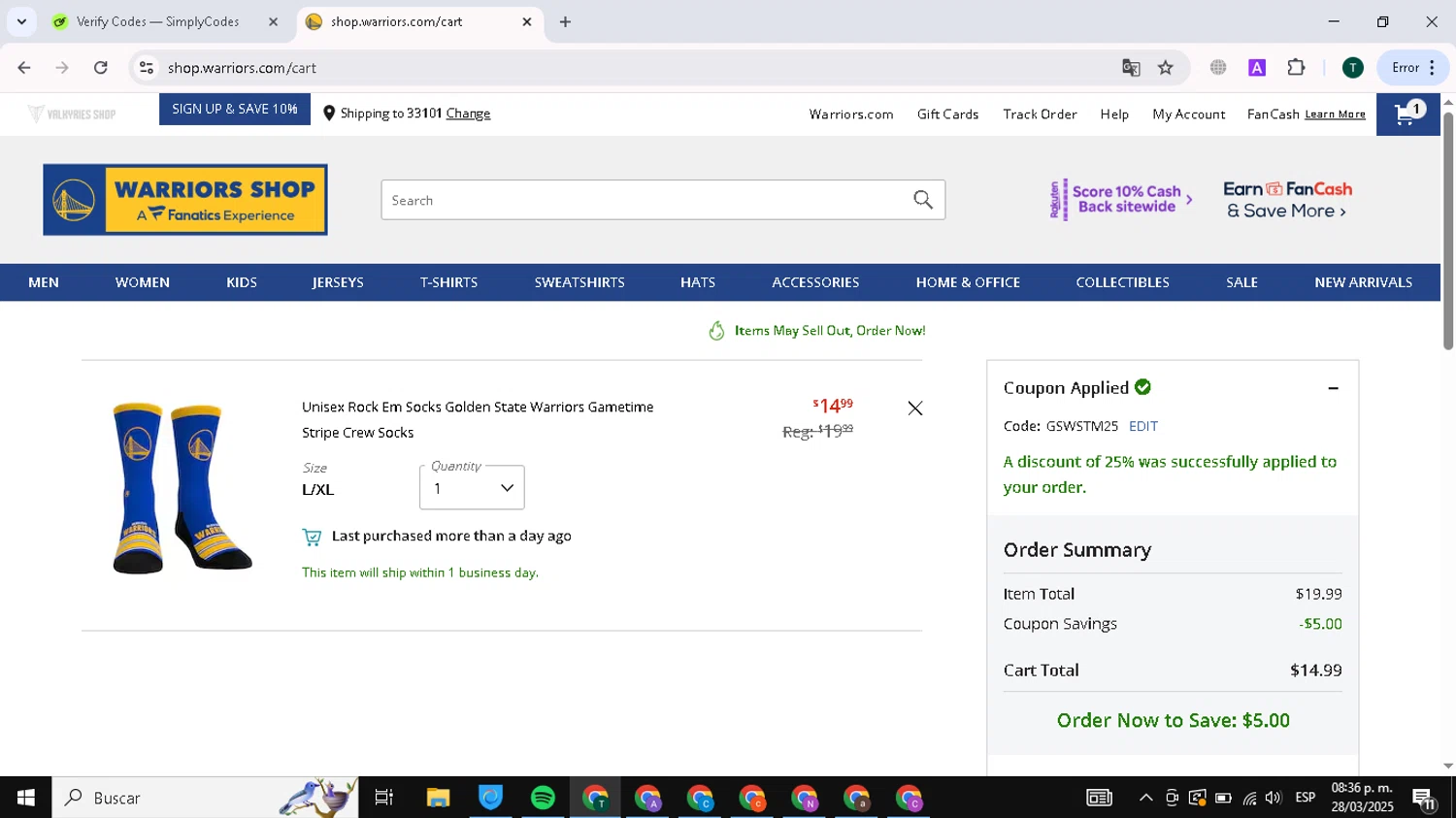The width and height of the screenshot is (1456, 818).
Task: Show hidden system tray icons
Action: [x=1145, y=798]
